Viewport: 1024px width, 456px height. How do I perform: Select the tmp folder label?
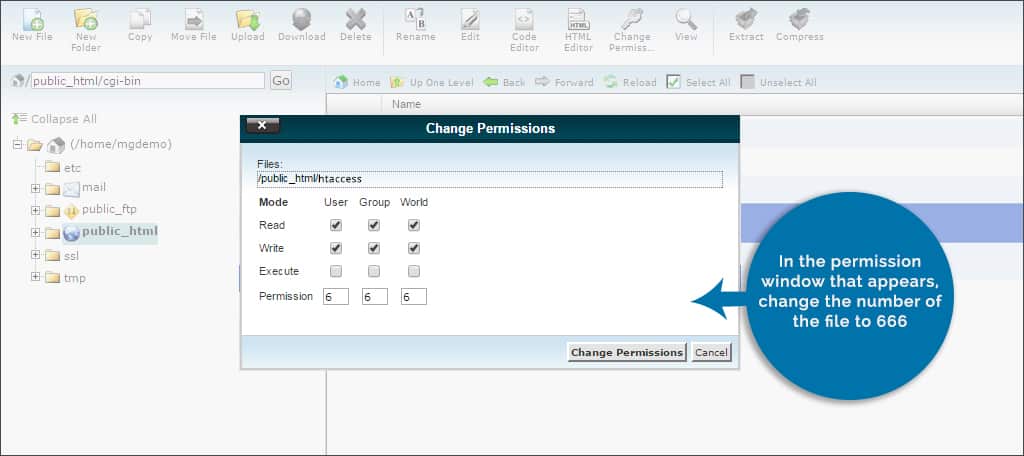click(x=74, y=278)
